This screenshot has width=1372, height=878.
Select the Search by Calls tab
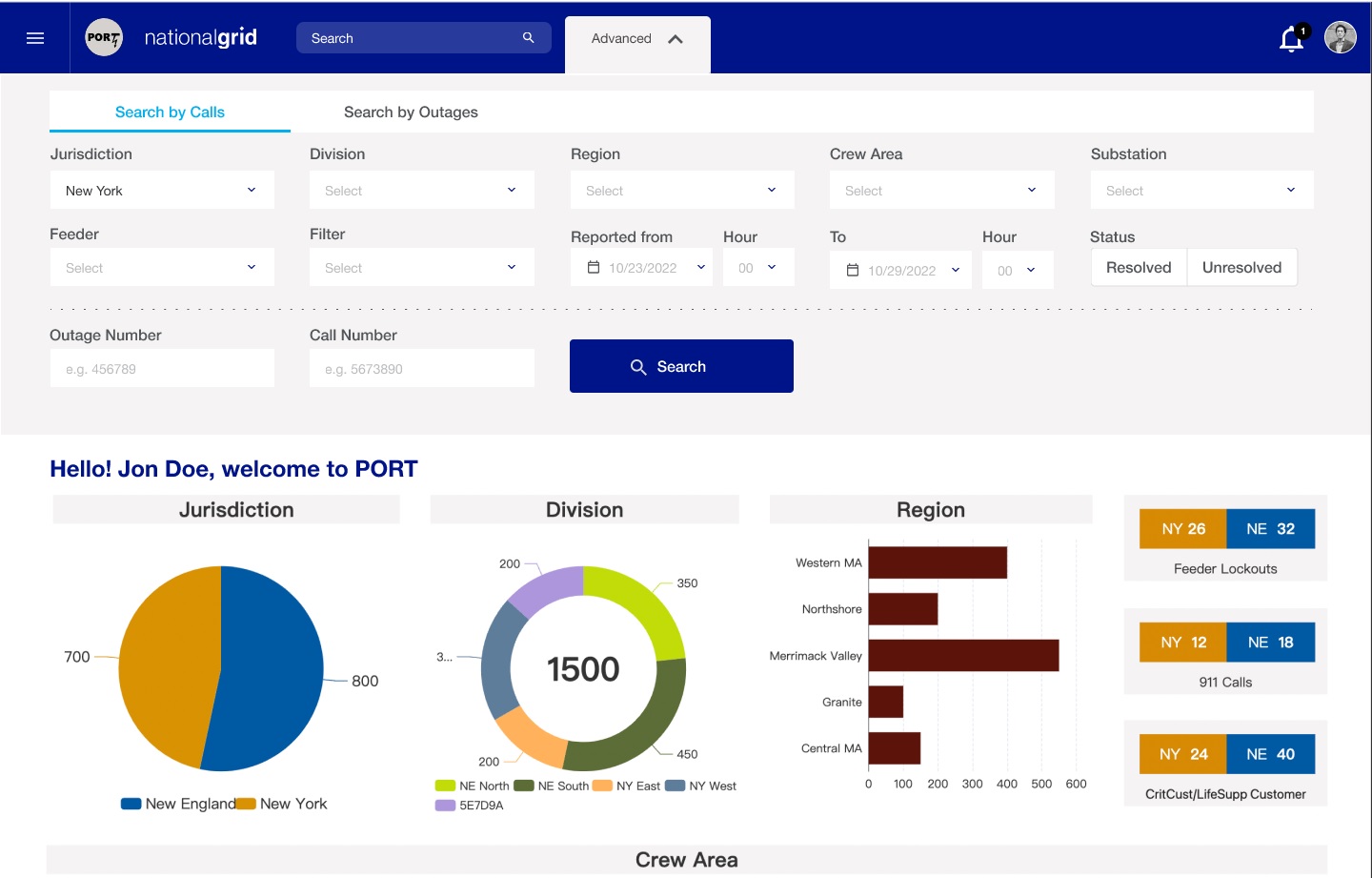pos(170,112)
